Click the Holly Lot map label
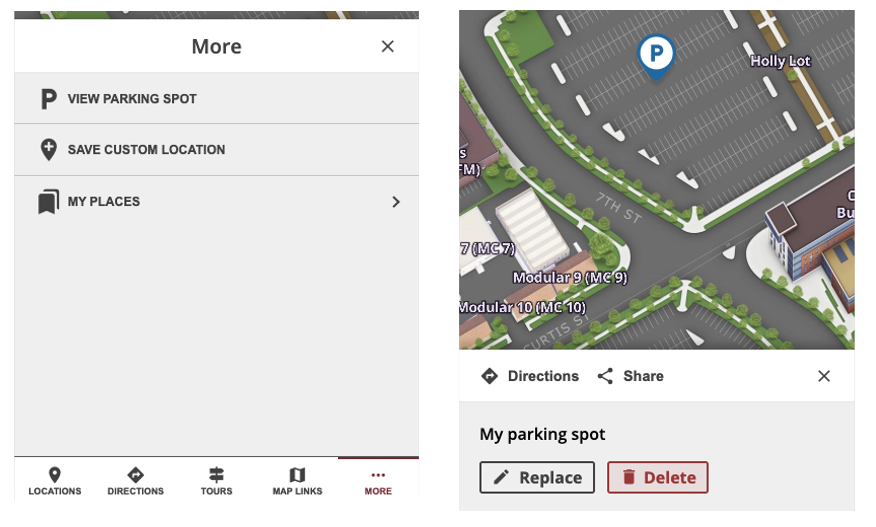Image resolution: width=876 pixels, height=527 pixels. click(780, 61)
